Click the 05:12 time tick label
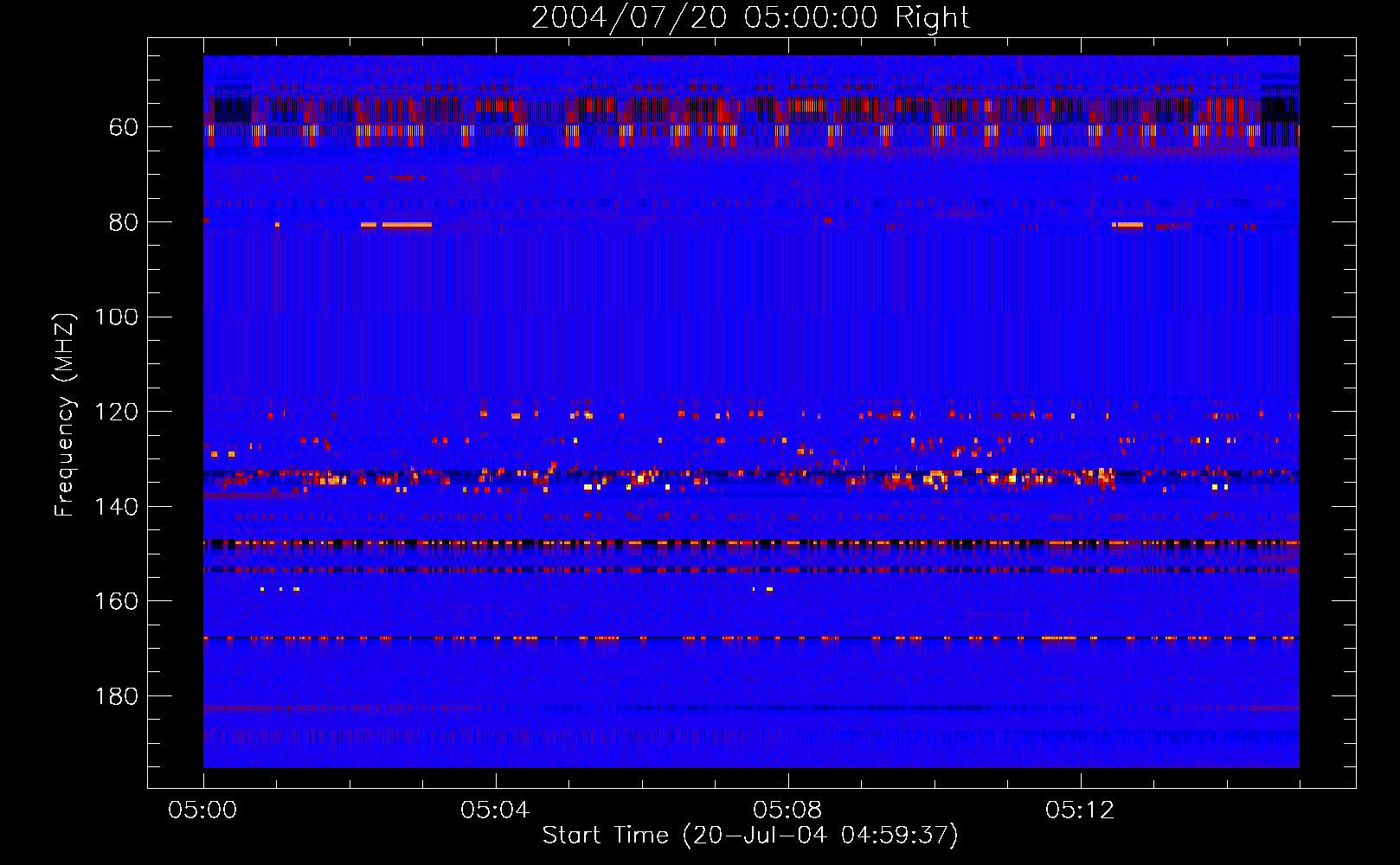 click(1080, 811)
